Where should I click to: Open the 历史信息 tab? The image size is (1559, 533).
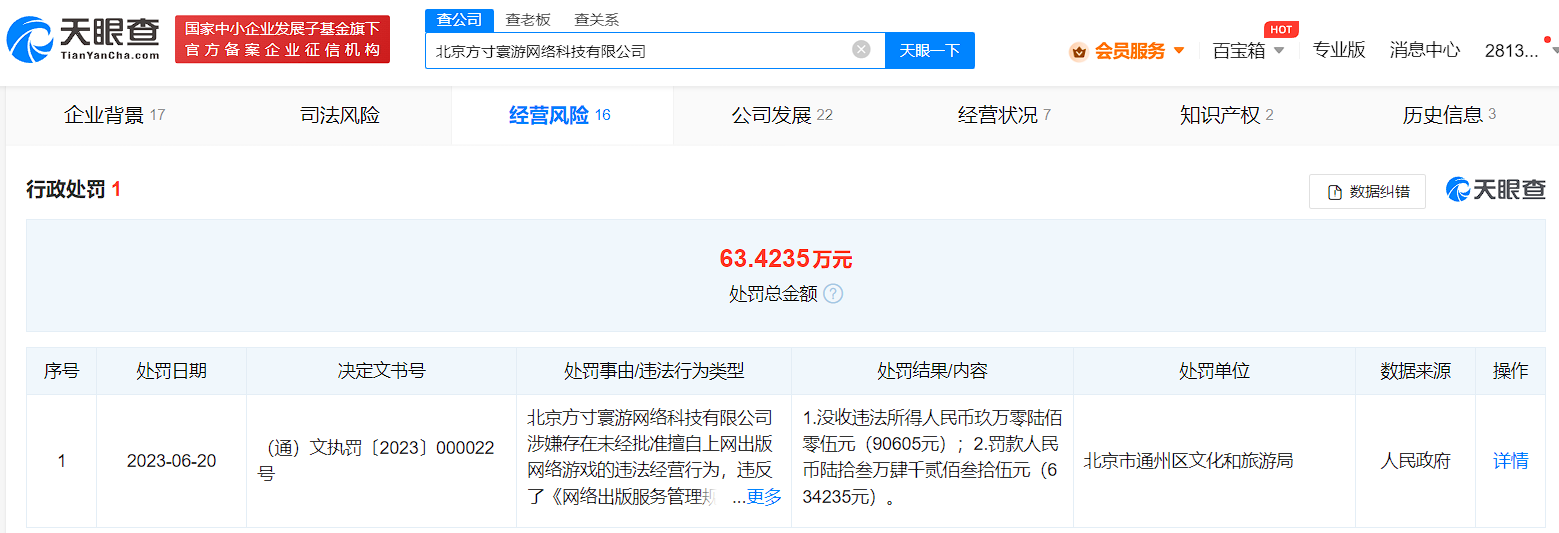tap(1449, 115)
